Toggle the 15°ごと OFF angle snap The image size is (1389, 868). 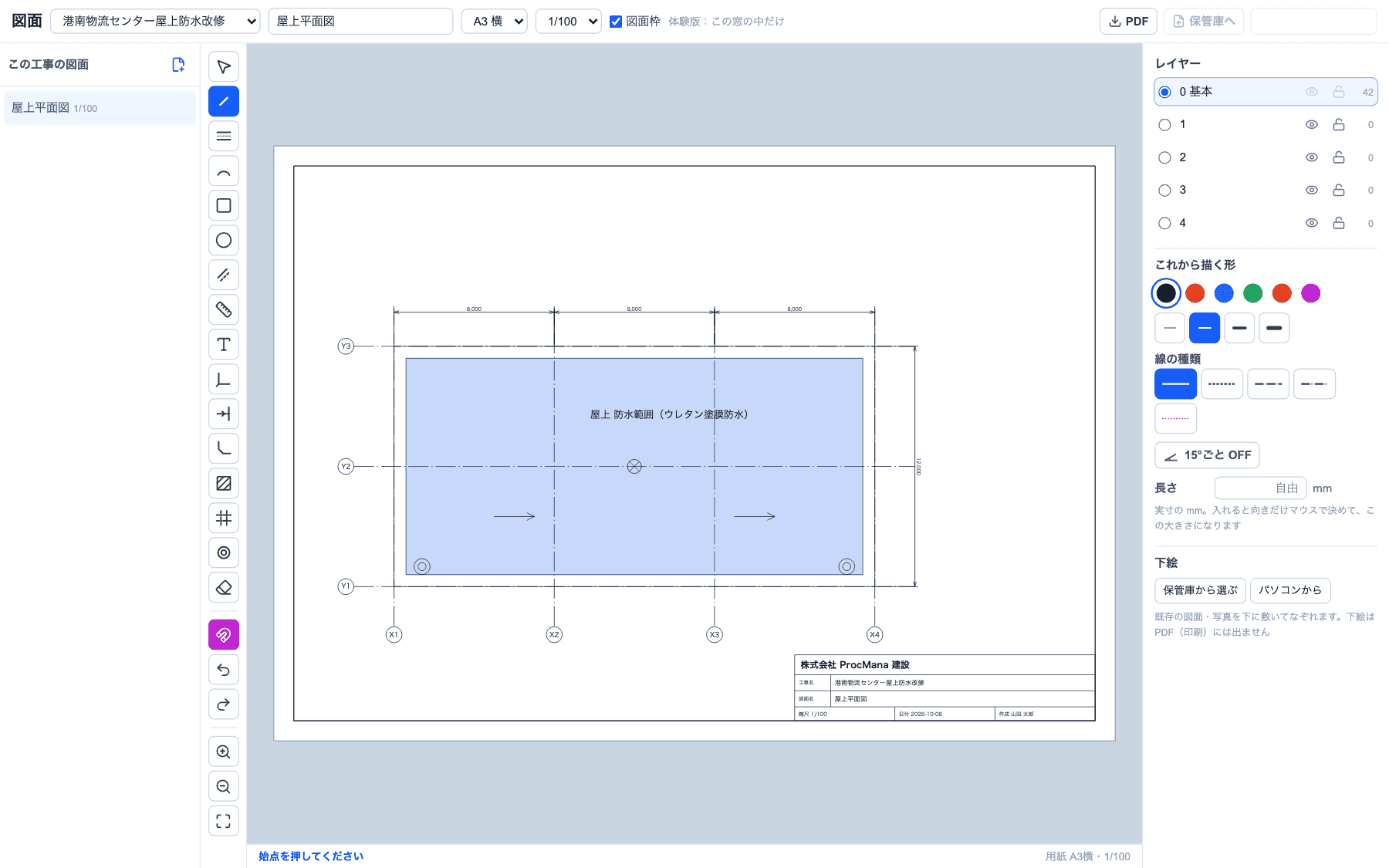tap(1207, 455)
